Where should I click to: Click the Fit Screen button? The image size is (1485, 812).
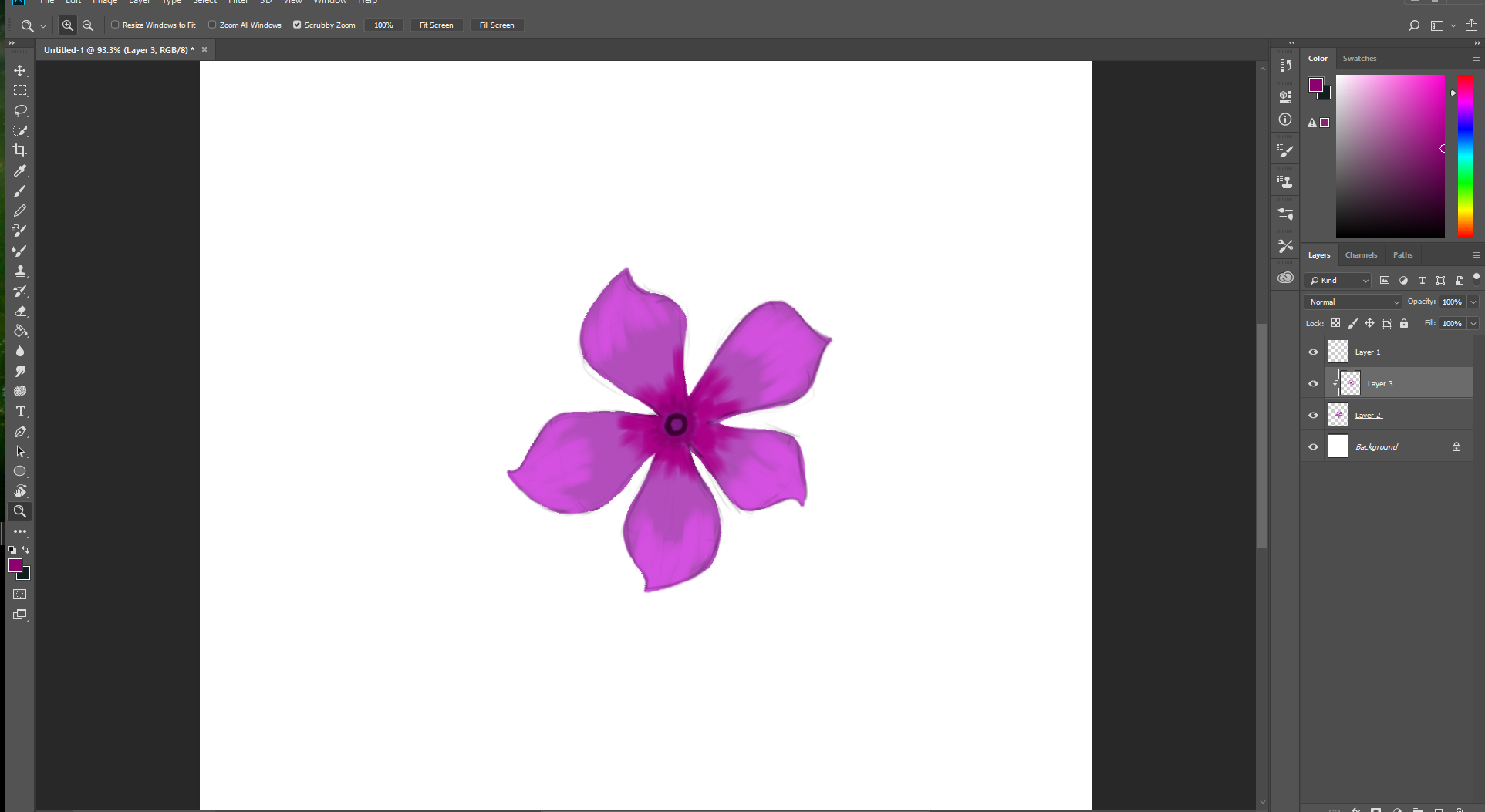436,25
